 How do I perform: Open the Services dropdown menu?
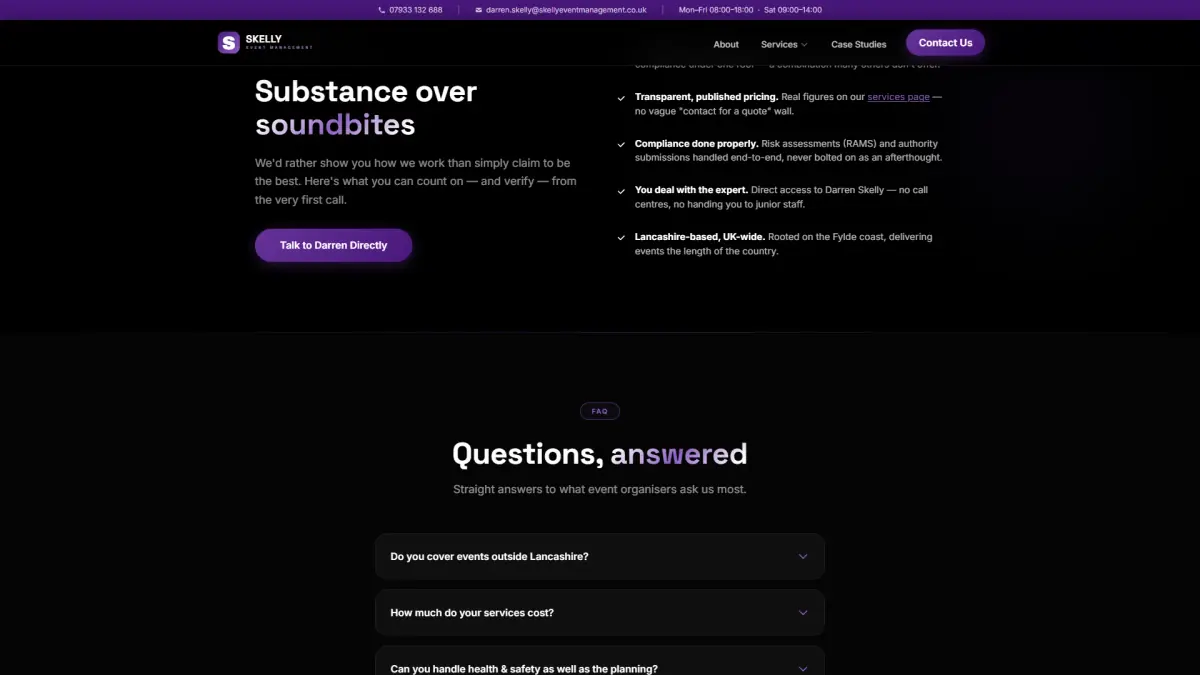pyautogui.click(x=784, y=44)
